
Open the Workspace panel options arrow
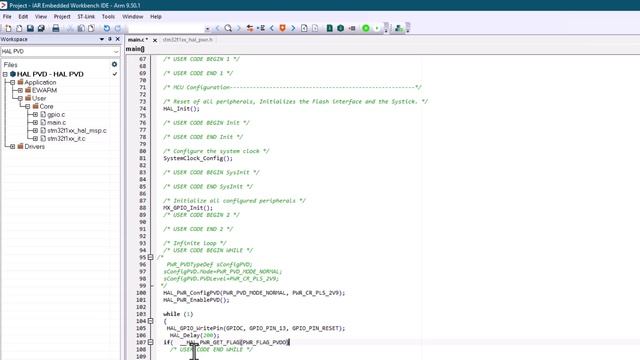(102, 39)
